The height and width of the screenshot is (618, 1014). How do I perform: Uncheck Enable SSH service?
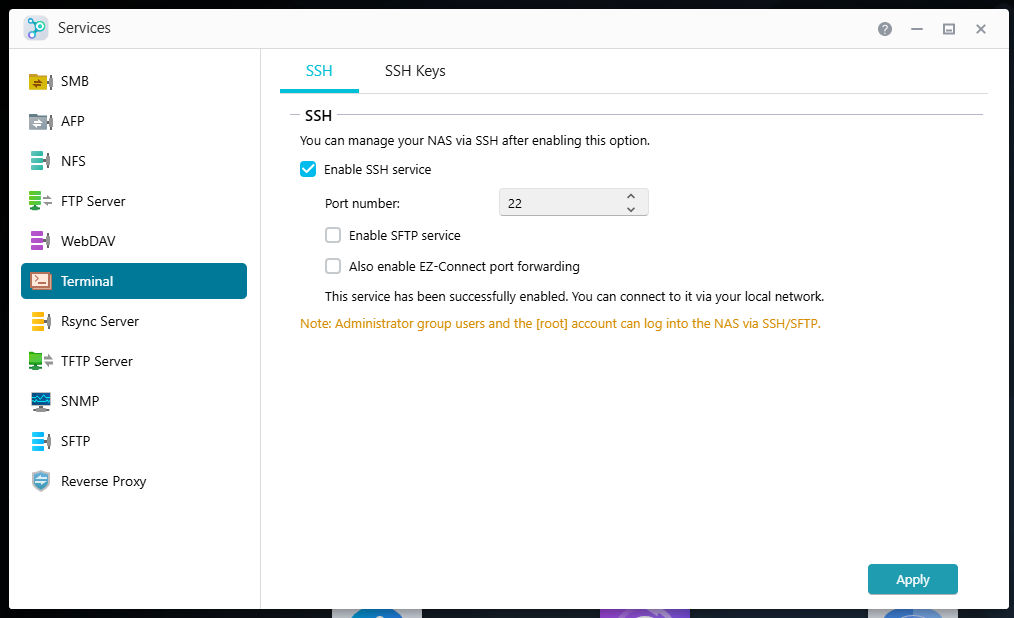pyautogui.click(x=308, y=169)
